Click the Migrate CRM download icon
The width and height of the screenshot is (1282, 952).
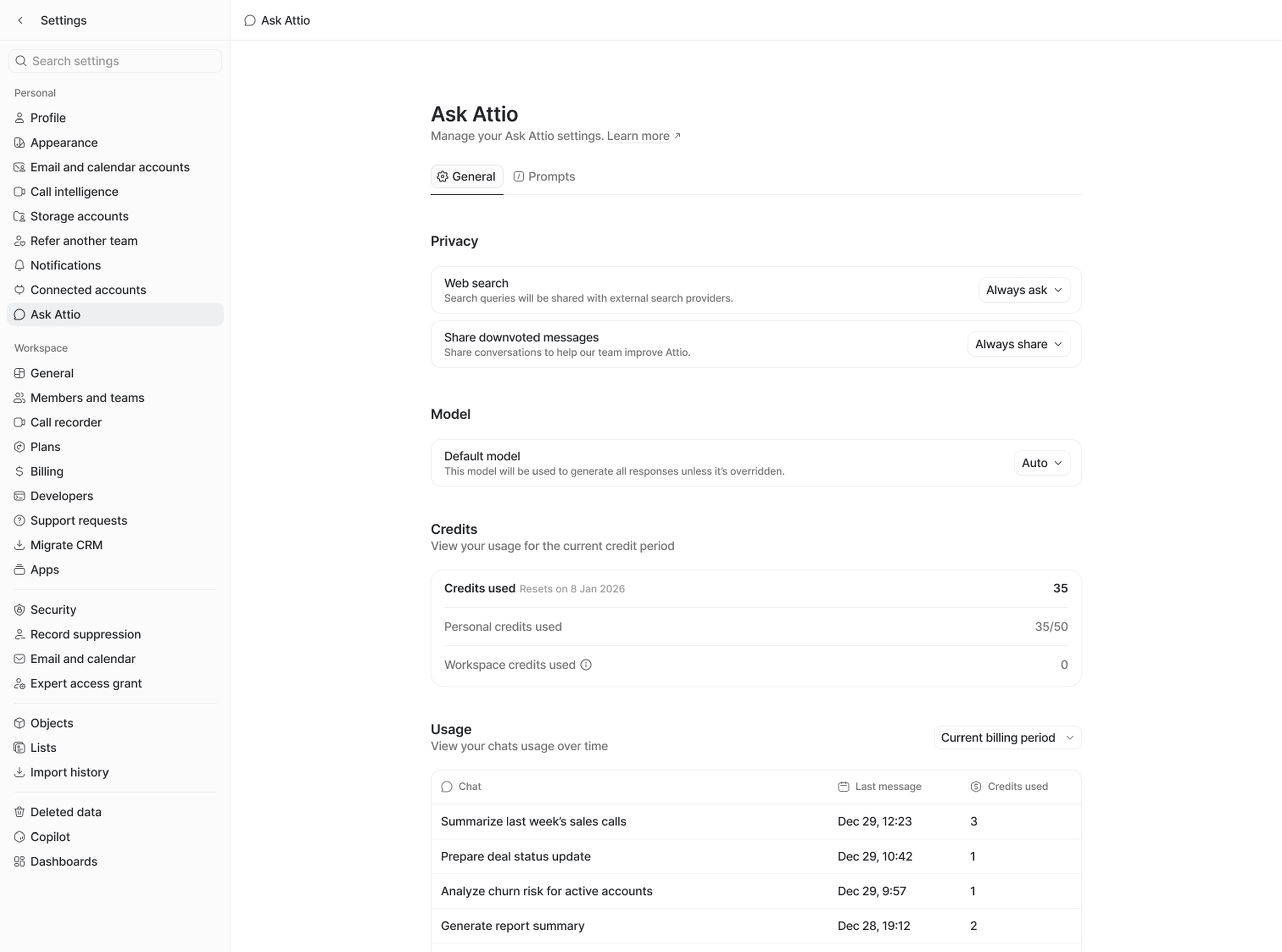[x=20, y=544]
